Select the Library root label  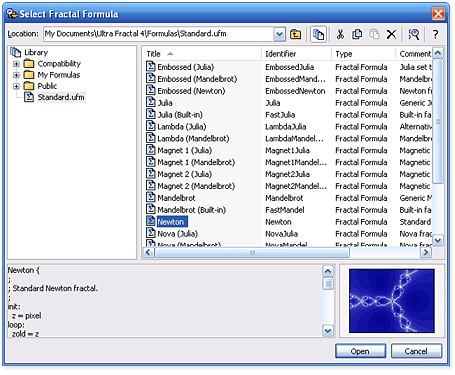click(36, 52)
